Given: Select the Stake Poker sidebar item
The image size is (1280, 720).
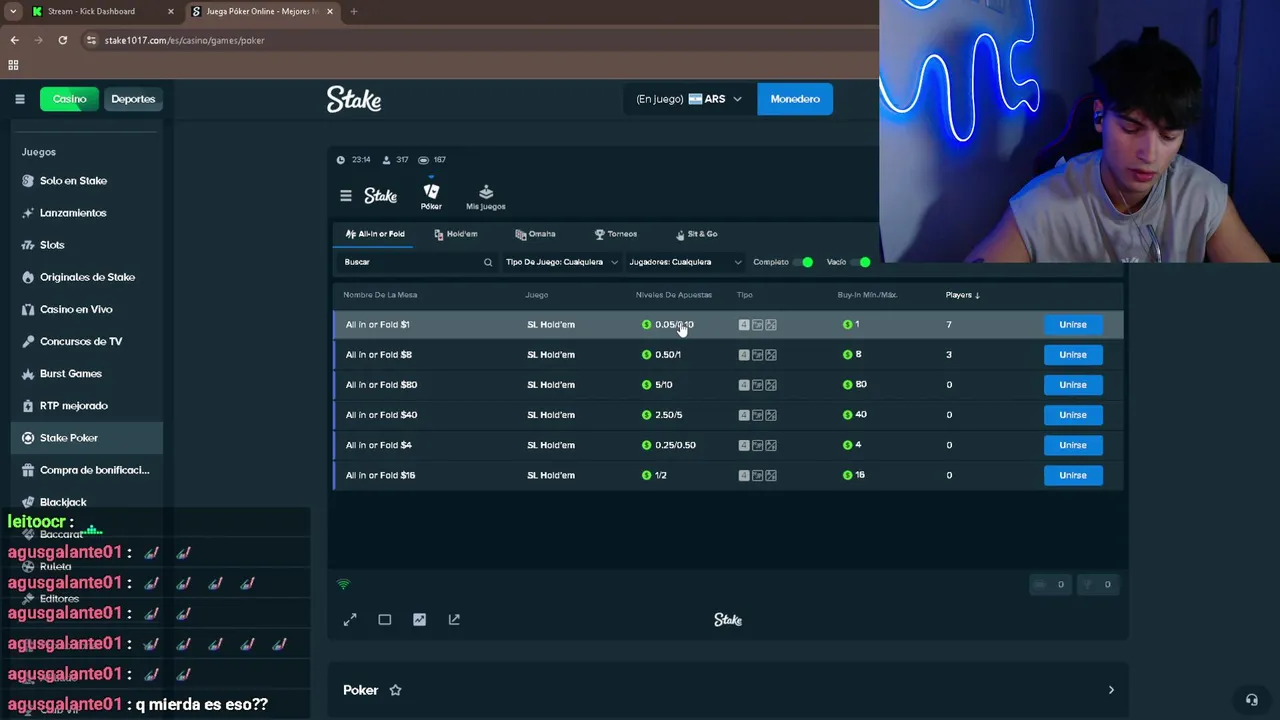Looking at the screenshot, I should click(87, 438).
